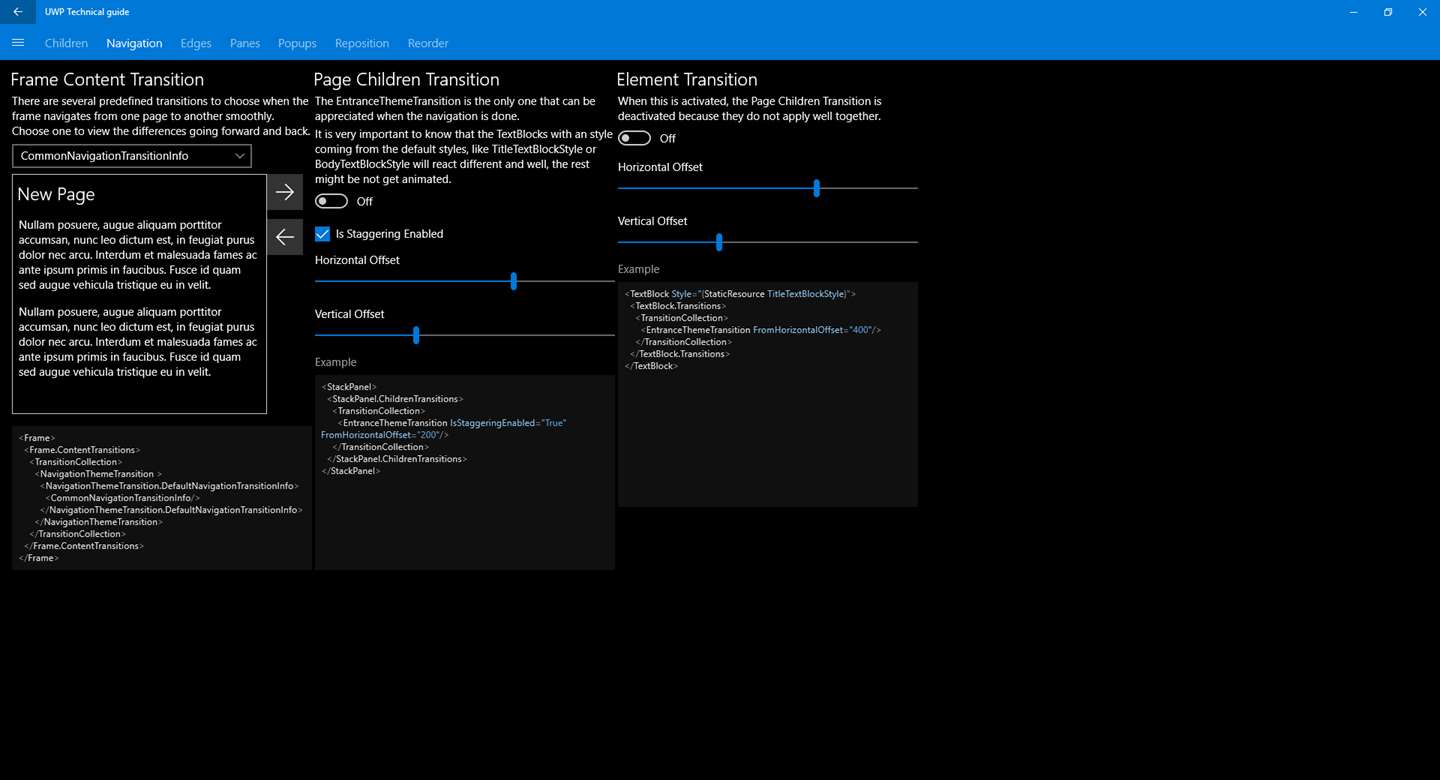
Task: Select the Navigation tab
Action: (x=134, y=43)
